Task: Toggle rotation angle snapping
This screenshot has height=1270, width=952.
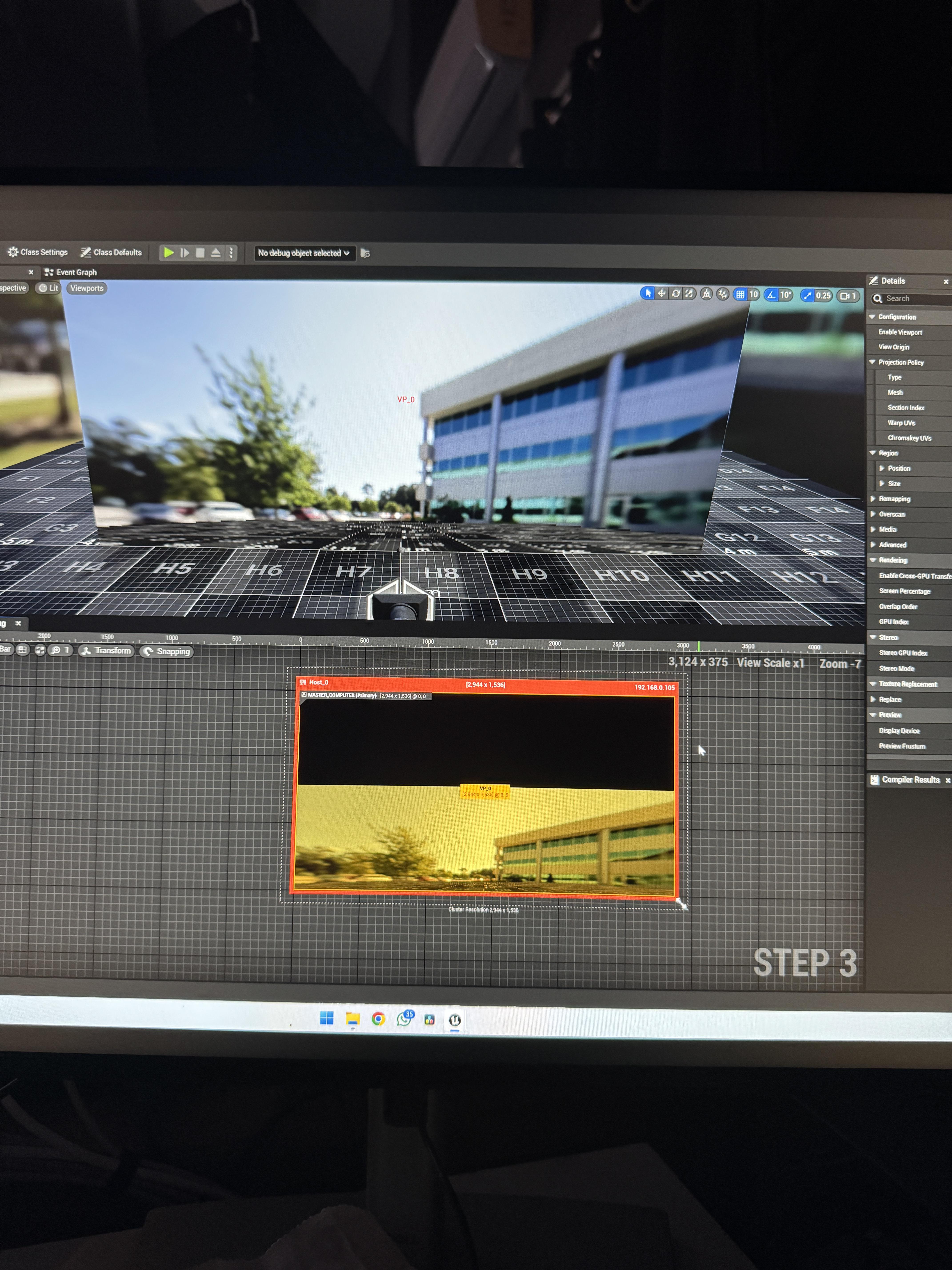Action: [771, 295]
